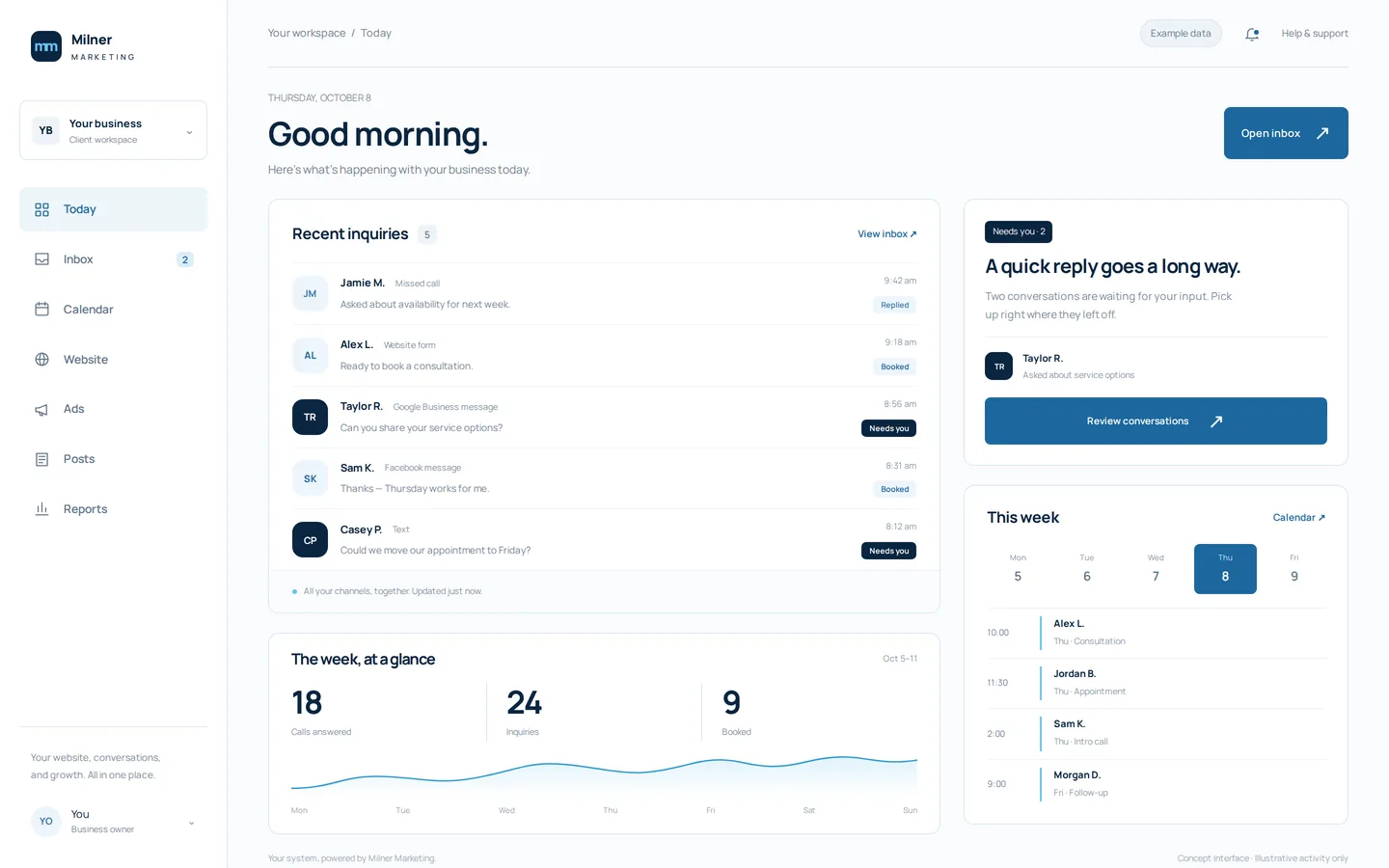
Task: Click the AL avatar for Alex L.
Action: coord(310,356)
